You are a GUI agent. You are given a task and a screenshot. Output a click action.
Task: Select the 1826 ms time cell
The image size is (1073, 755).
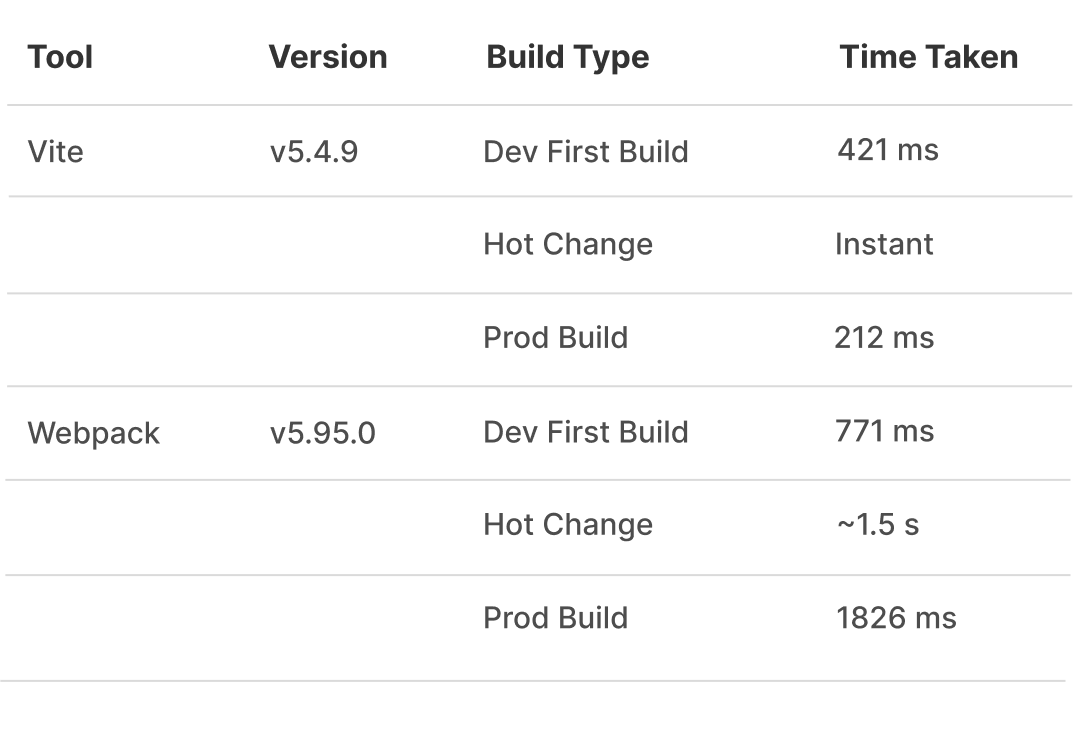(x=896, y=618)
